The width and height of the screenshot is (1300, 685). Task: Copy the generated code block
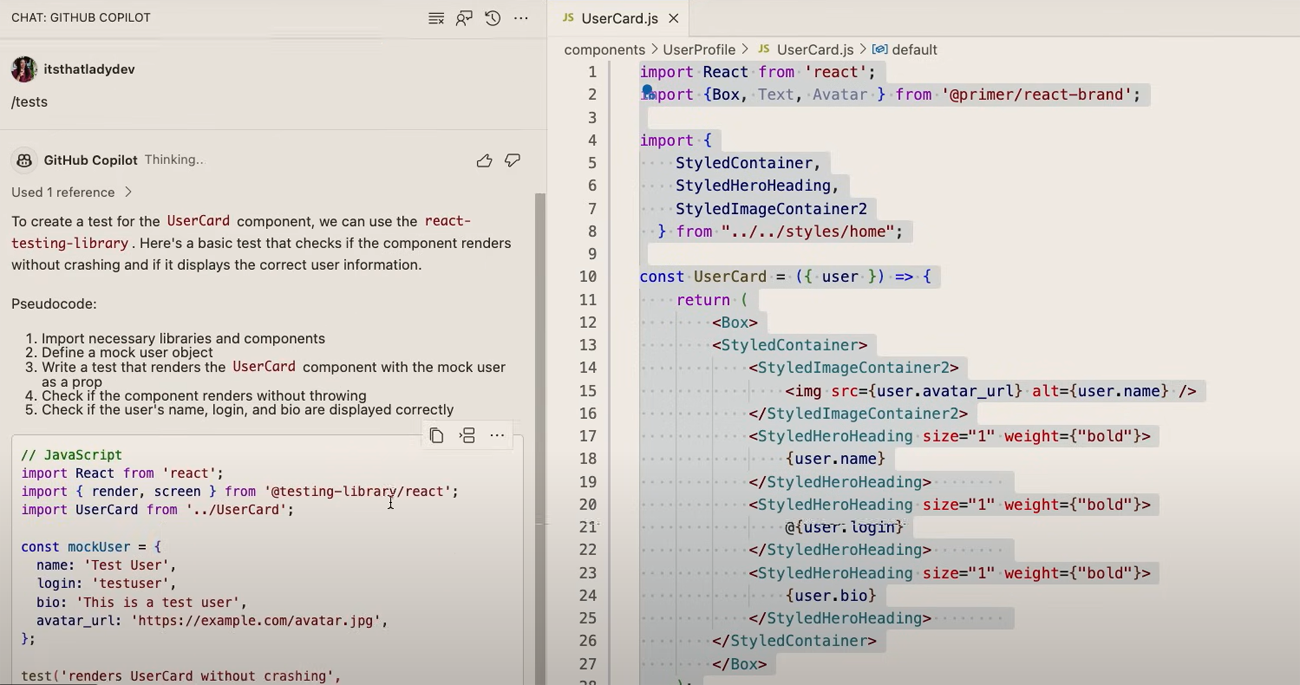point(436,435)
